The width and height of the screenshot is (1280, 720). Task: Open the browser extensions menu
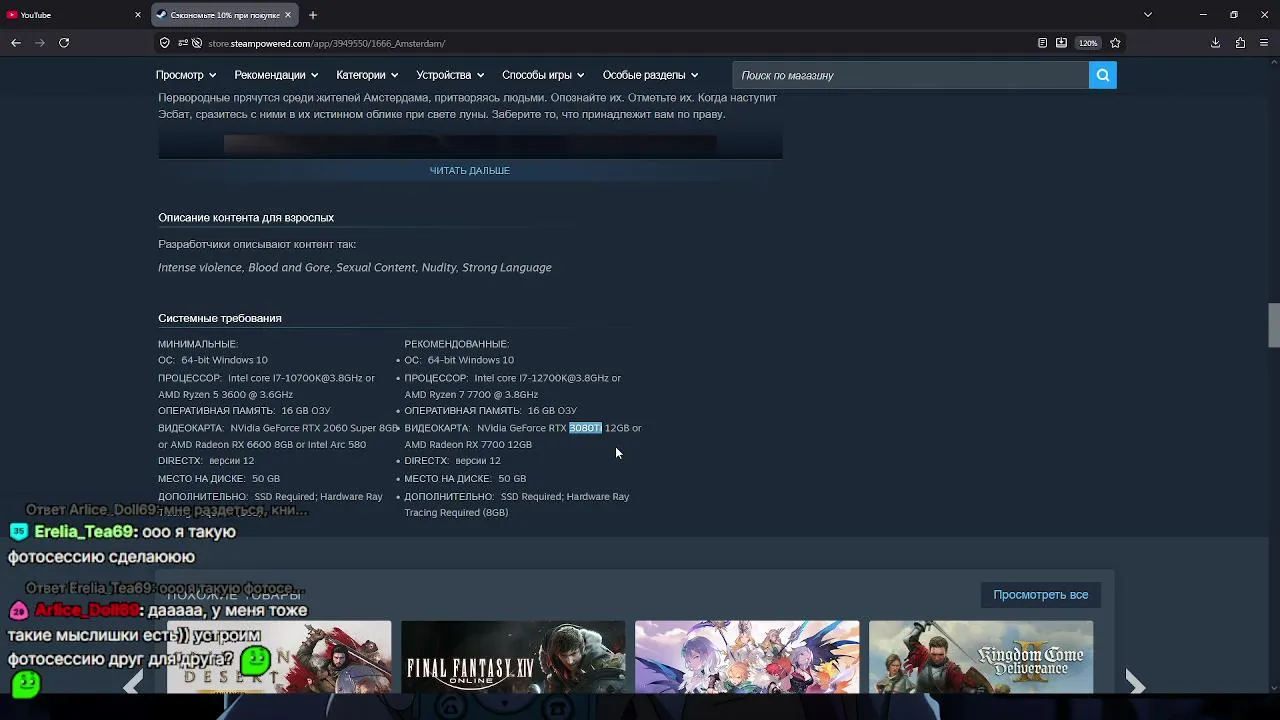(1240, 43)
